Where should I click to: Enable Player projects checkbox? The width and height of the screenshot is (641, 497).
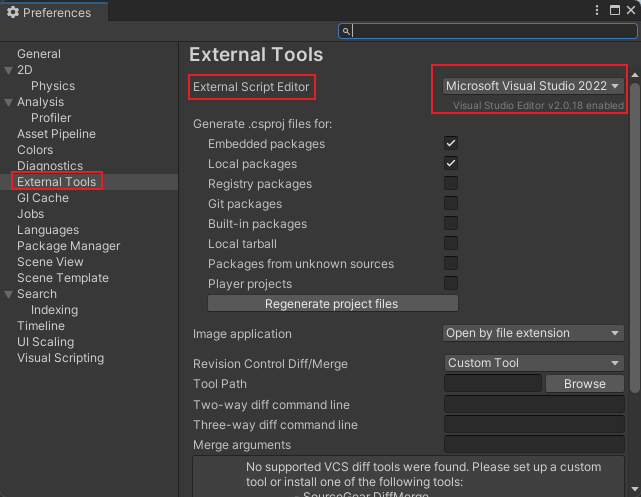coord(450,283)
